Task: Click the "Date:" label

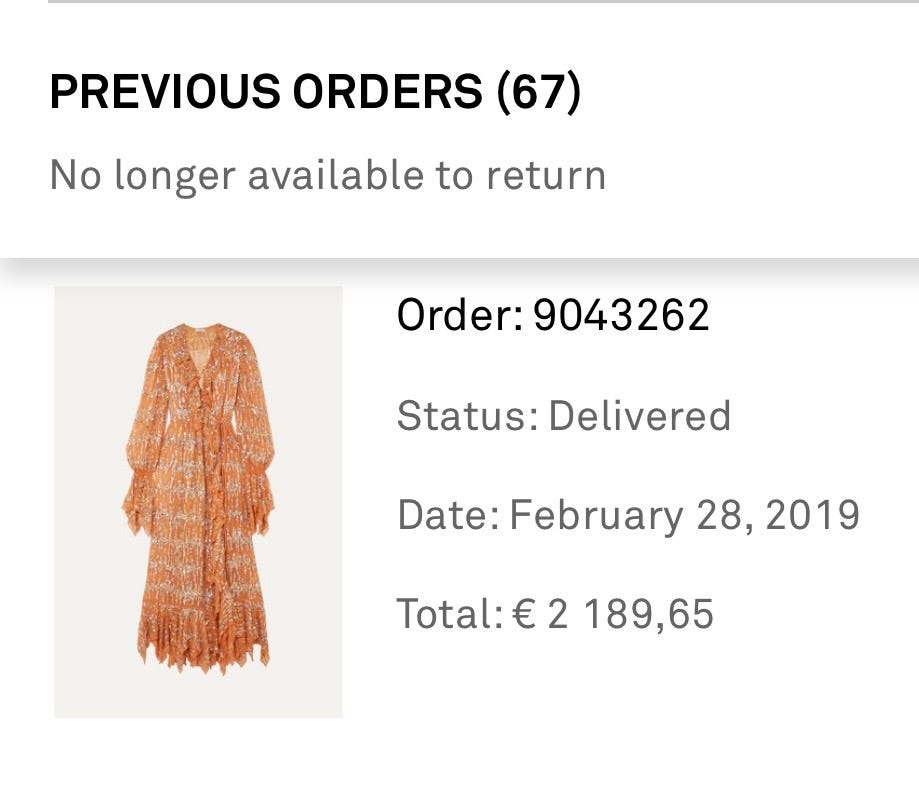Action: point(448,516)
